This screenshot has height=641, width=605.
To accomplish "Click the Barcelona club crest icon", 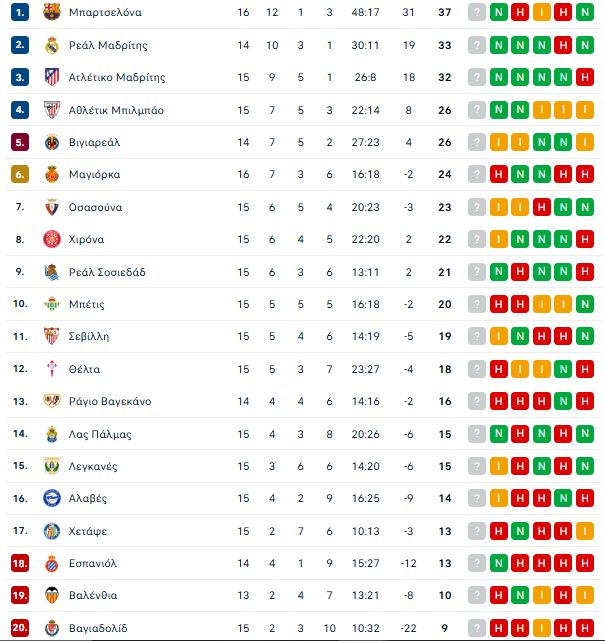I will tap(52, 12).
